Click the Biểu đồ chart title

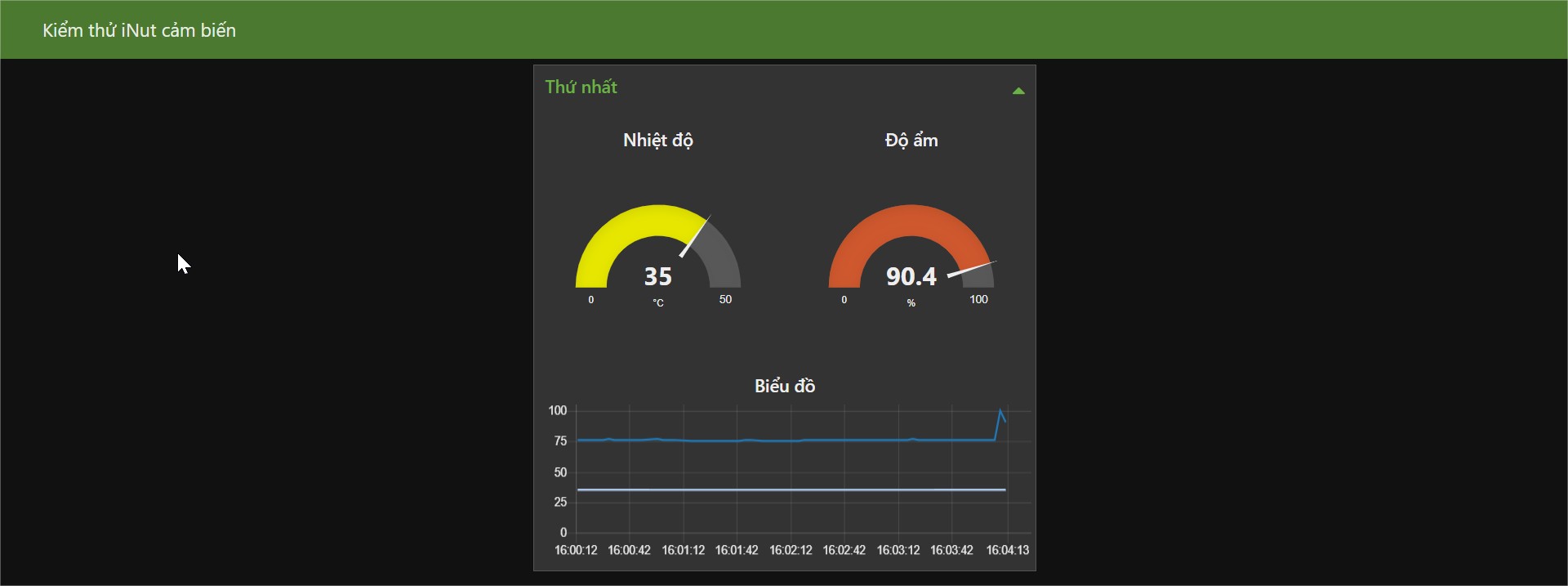coord(784,386)
